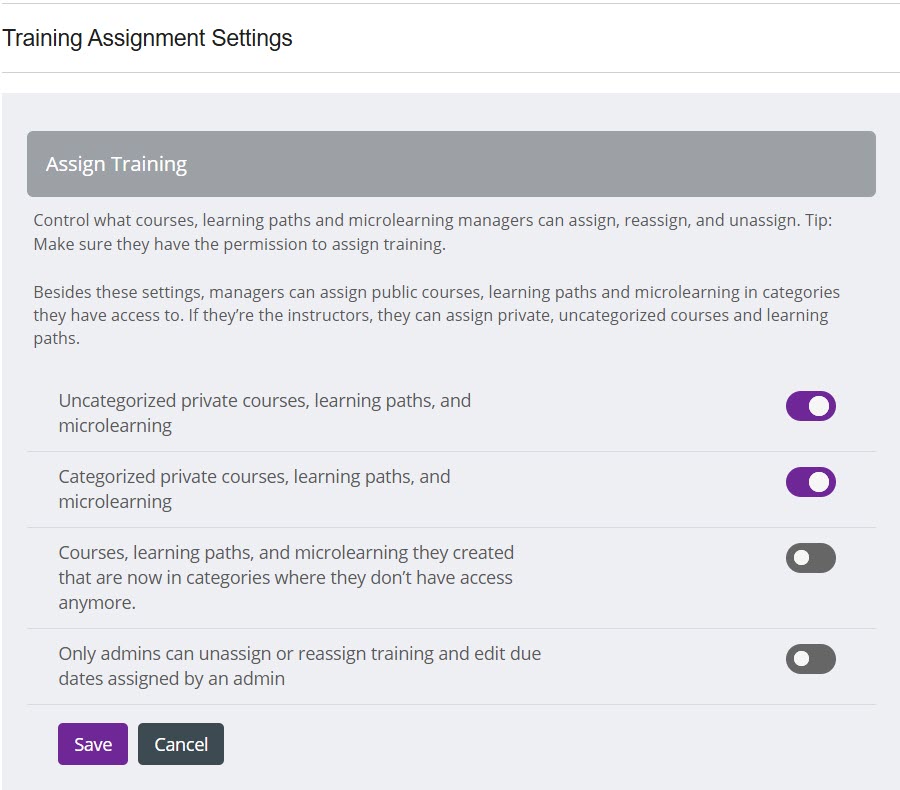Viewport: 900px width, 790px height.
Task: Turn on admin-only unassign and reassign toggle
Action: pos(810,659)
